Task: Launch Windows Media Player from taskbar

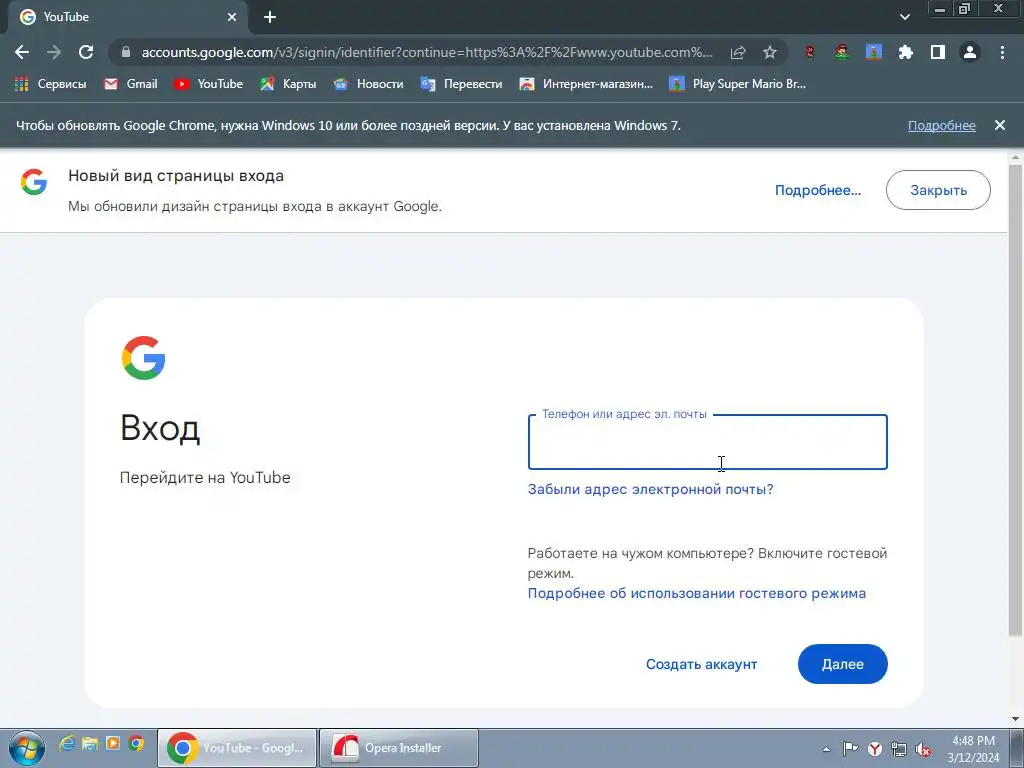Action: pyautogui.click(x=113, y=743)
